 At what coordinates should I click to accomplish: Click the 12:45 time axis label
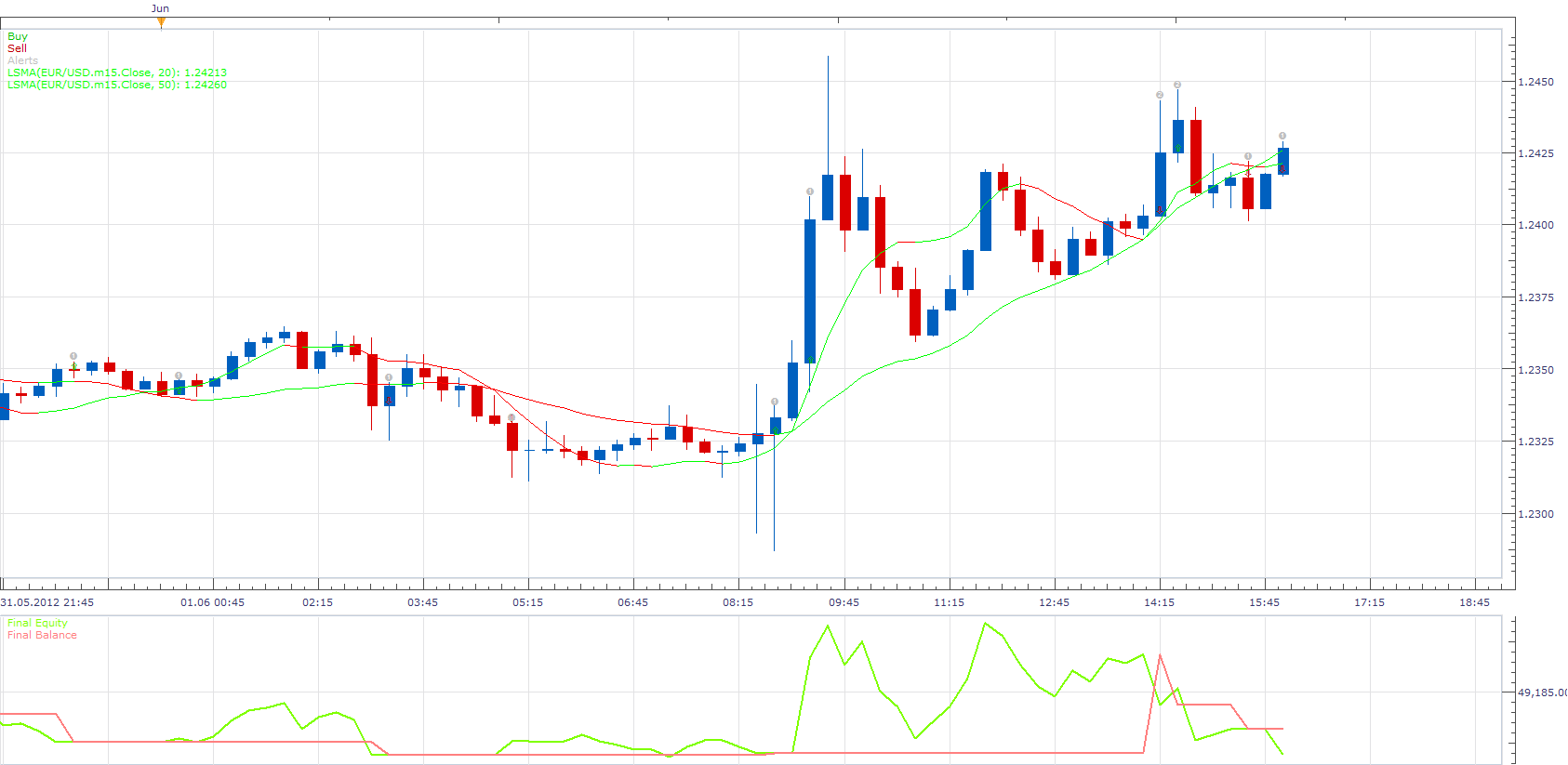point(1054,602)
